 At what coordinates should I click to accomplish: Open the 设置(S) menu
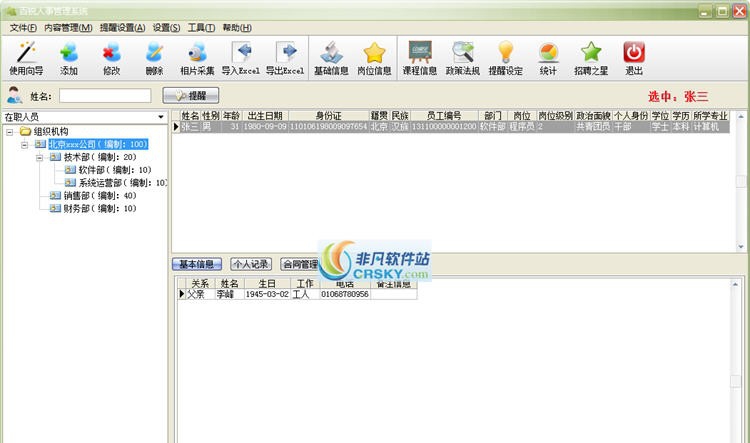click(166, 28)
